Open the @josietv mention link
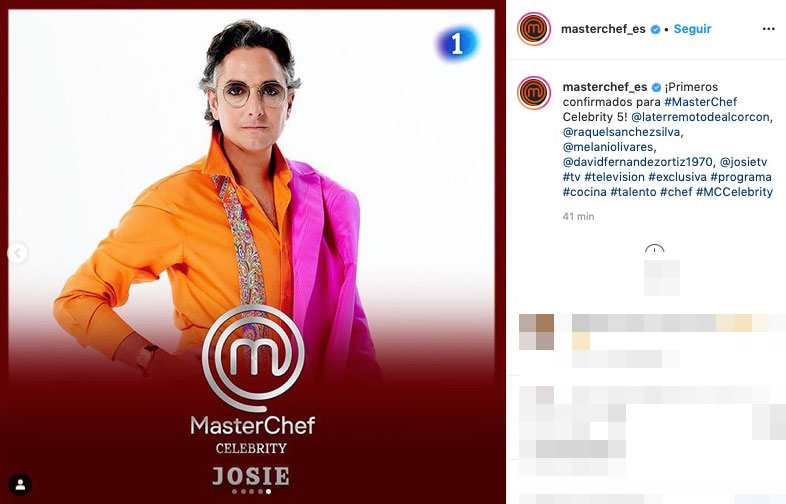Viewport: 786px width, 504px height. point(743,162)
